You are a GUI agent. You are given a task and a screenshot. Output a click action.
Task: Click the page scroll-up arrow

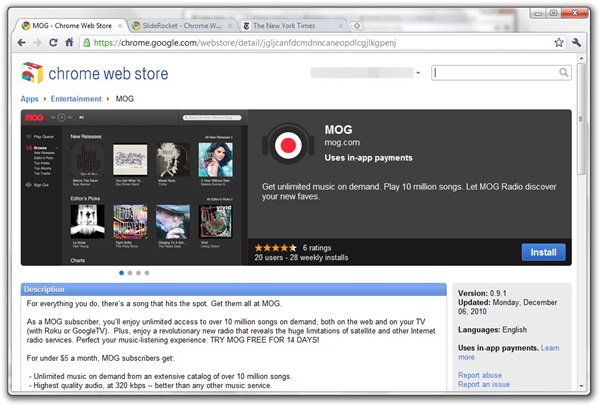(x=581, y=58)
